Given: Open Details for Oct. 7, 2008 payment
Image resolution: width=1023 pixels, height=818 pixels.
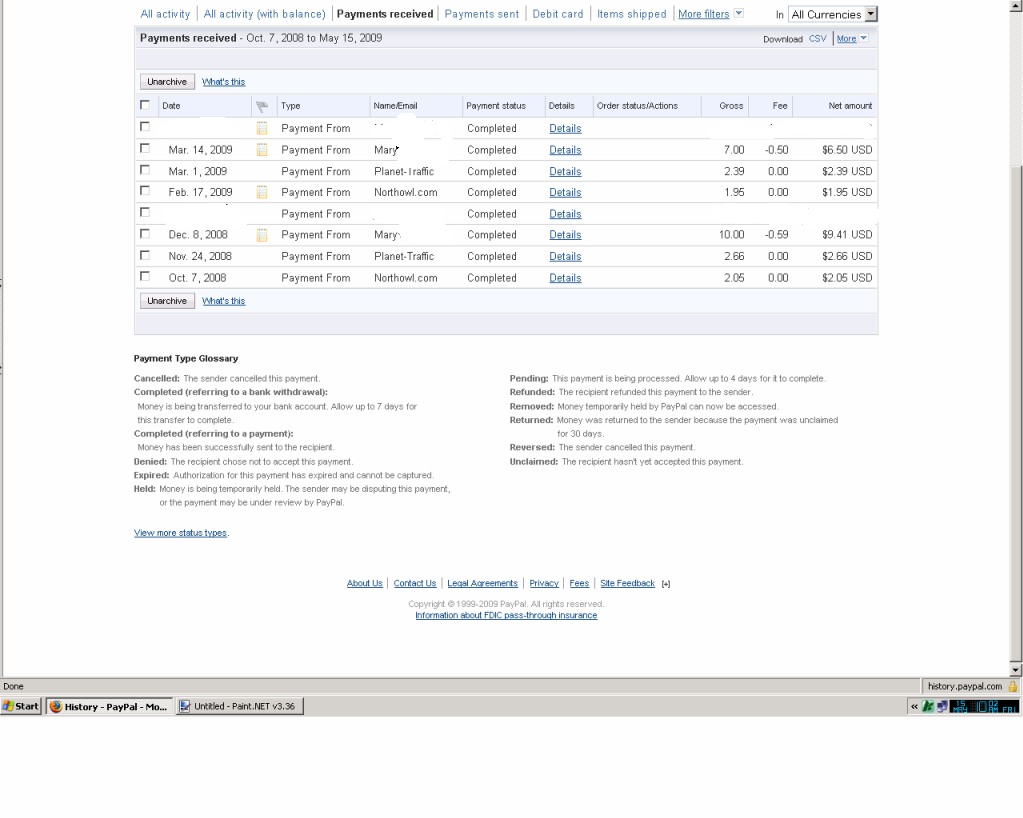Looking at the screenshot, I should [x=565, y=278].
